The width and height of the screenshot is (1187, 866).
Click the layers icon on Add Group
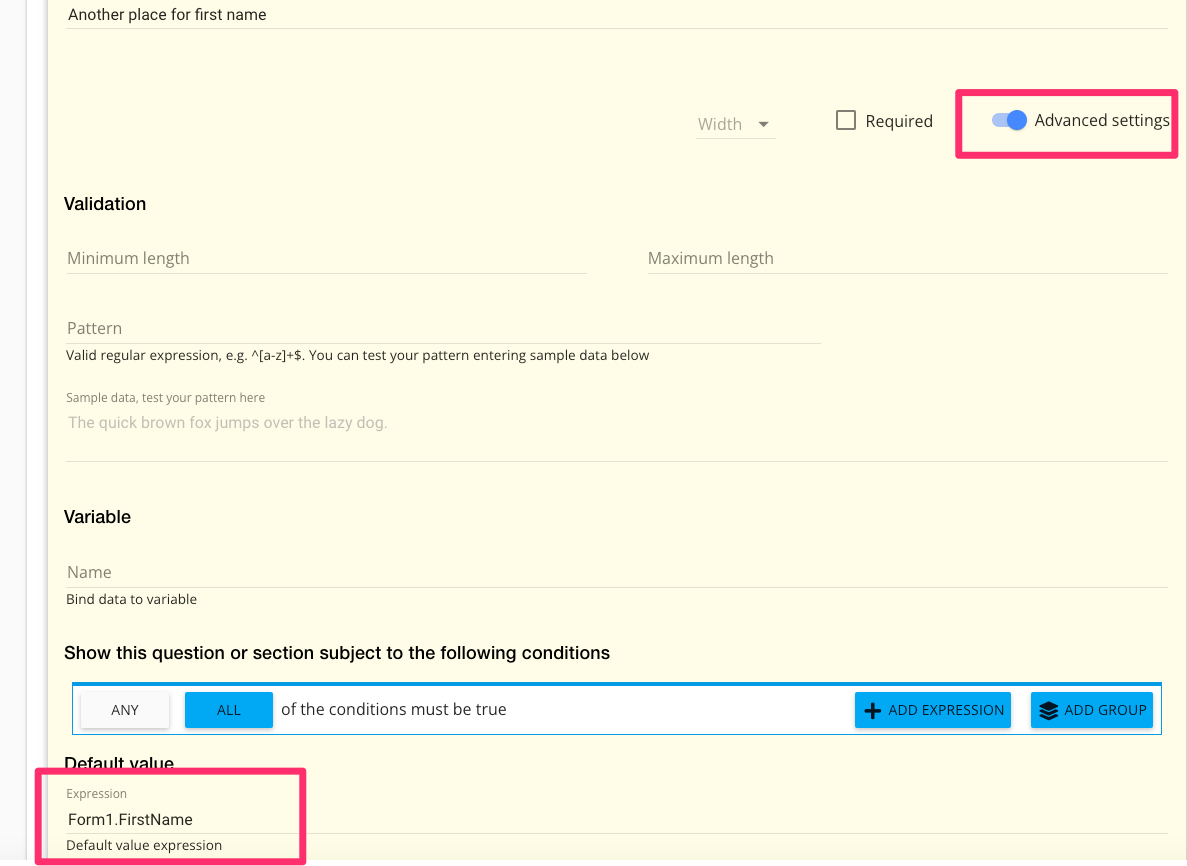(x=1048, y=711)
